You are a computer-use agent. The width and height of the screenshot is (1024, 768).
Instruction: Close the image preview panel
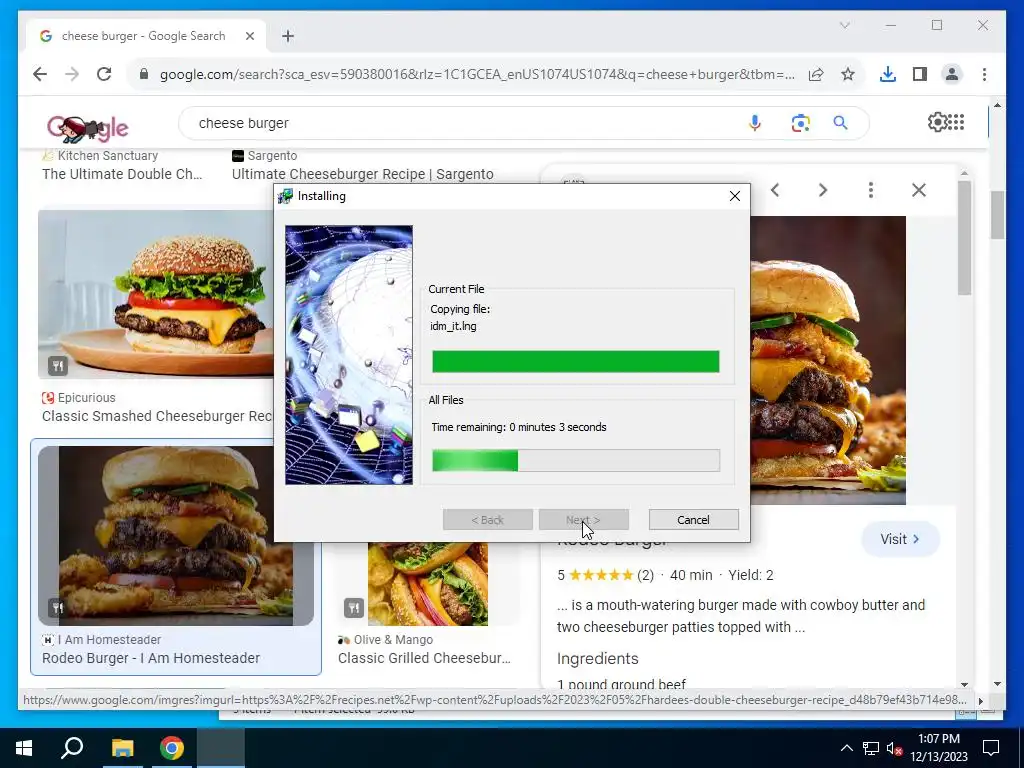click(919, 190)
